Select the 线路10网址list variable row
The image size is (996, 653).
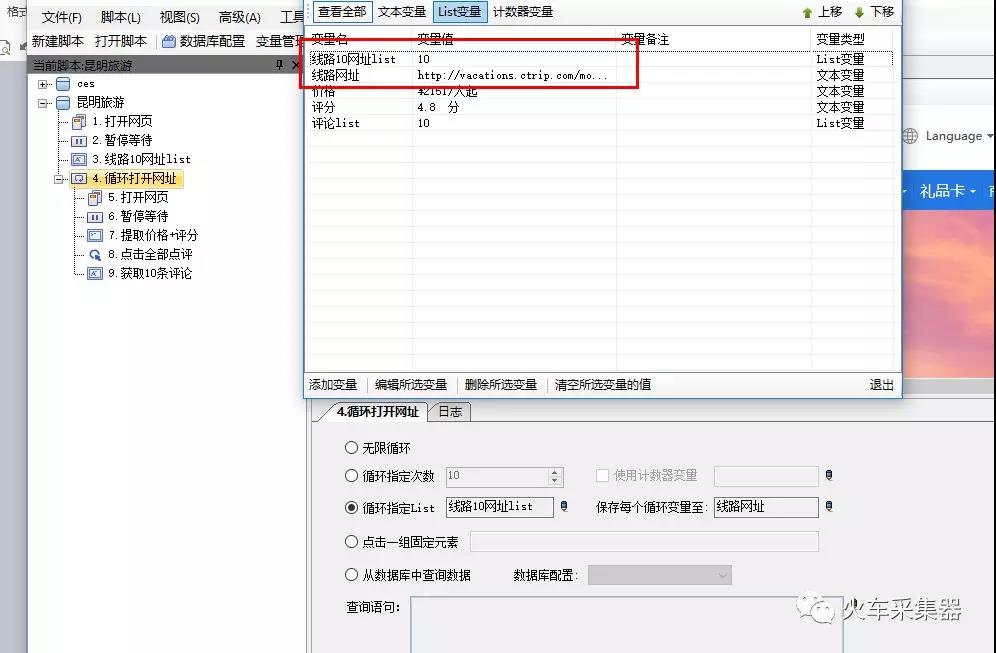601,59
